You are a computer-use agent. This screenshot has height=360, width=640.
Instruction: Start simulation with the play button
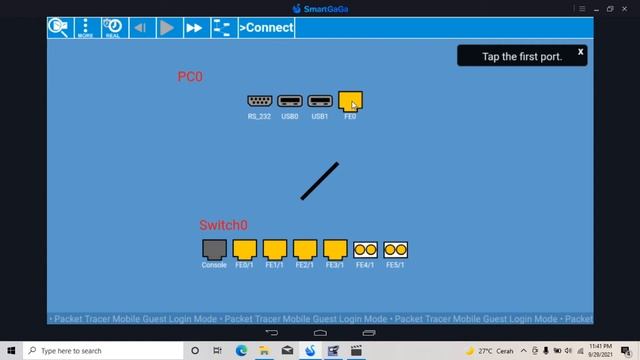167,28
